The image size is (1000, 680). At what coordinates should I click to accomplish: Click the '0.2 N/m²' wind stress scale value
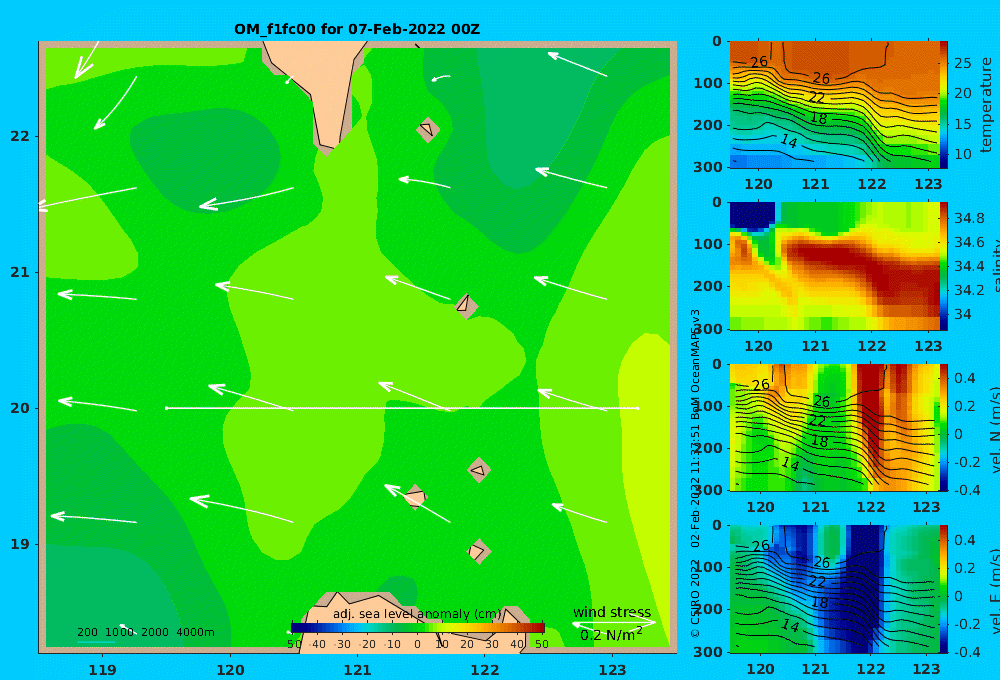click(611, 635)
